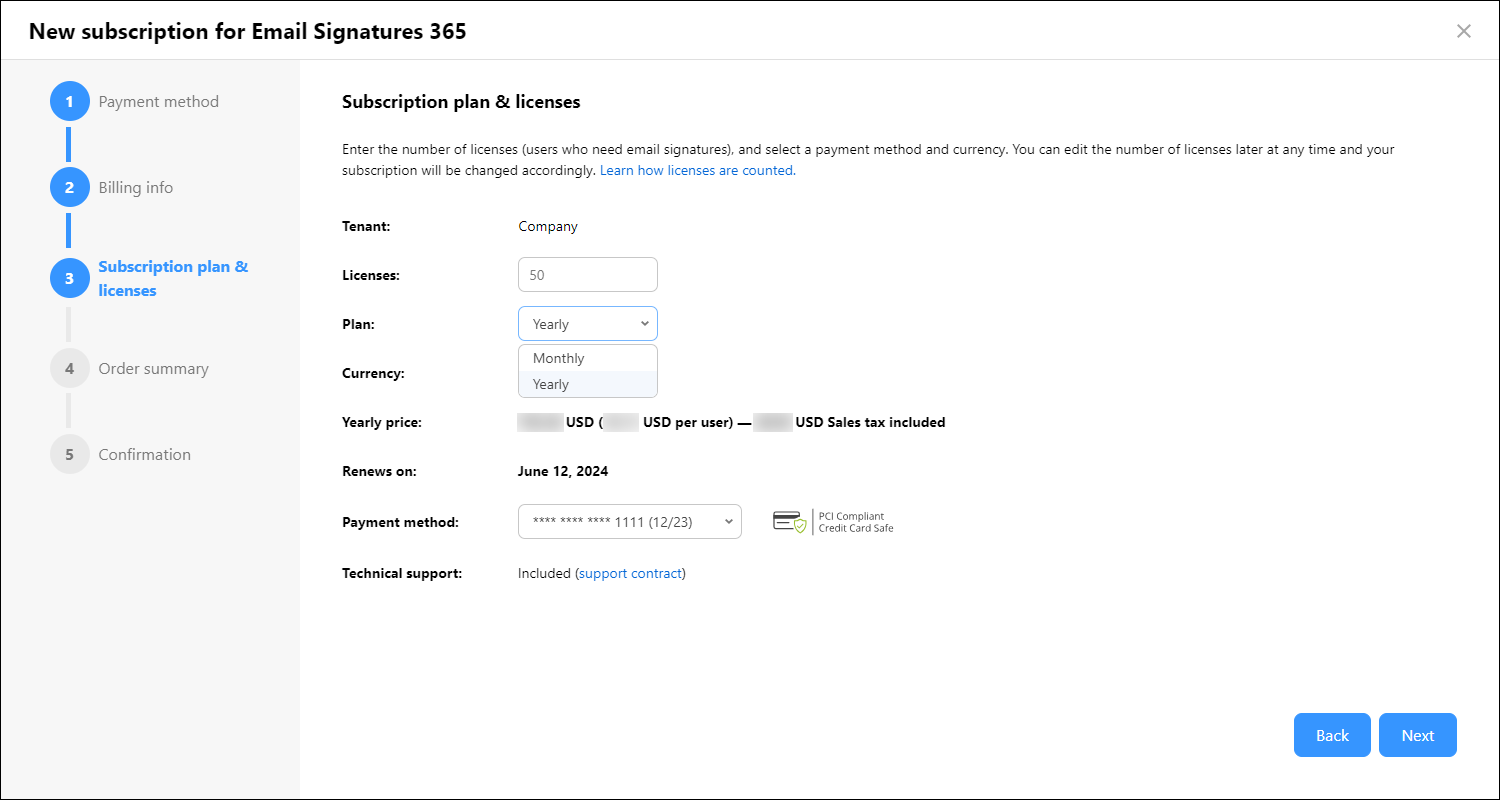
Task: Choose Yearly from the plan list
Action: (588, 384)
